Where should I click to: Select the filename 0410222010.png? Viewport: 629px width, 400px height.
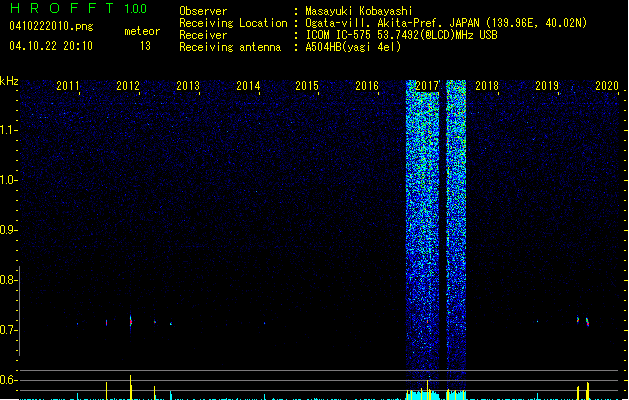51,27
